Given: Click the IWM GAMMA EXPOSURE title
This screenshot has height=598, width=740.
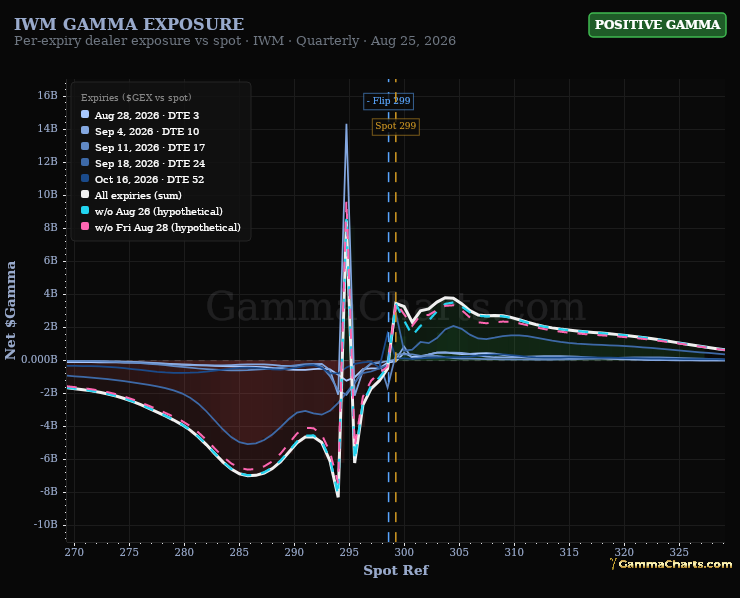Looking at the screenshot, I should coord(129,24).
